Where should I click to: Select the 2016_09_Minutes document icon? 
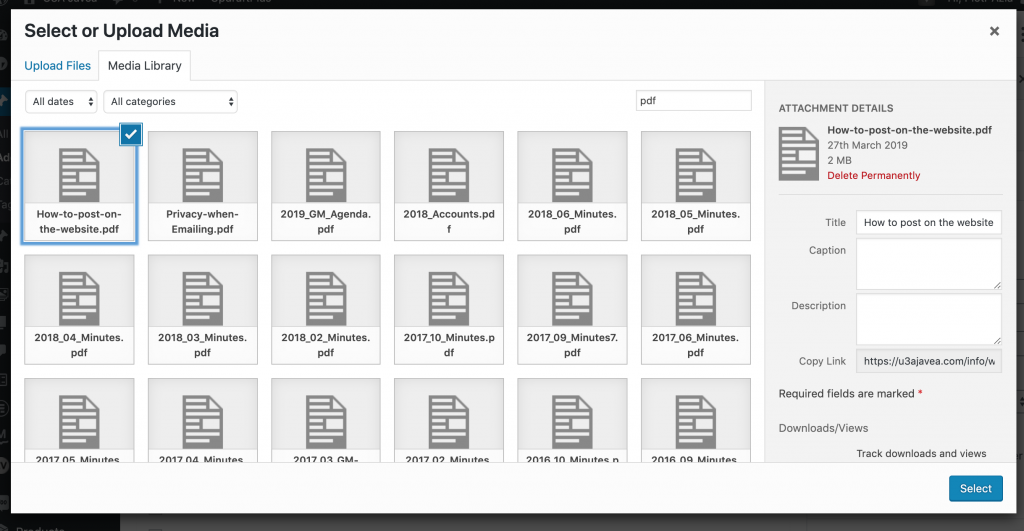696,422
